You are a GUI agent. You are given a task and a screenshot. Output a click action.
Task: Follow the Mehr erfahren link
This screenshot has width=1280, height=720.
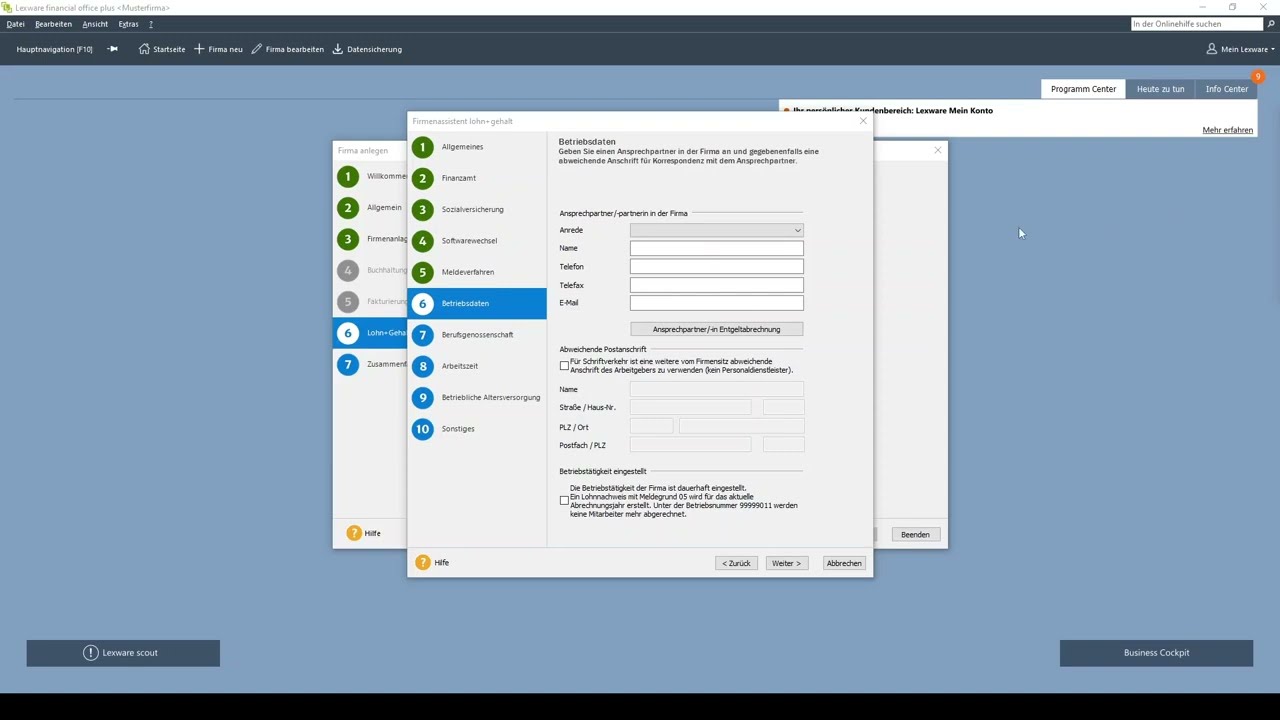[1227, 130]
